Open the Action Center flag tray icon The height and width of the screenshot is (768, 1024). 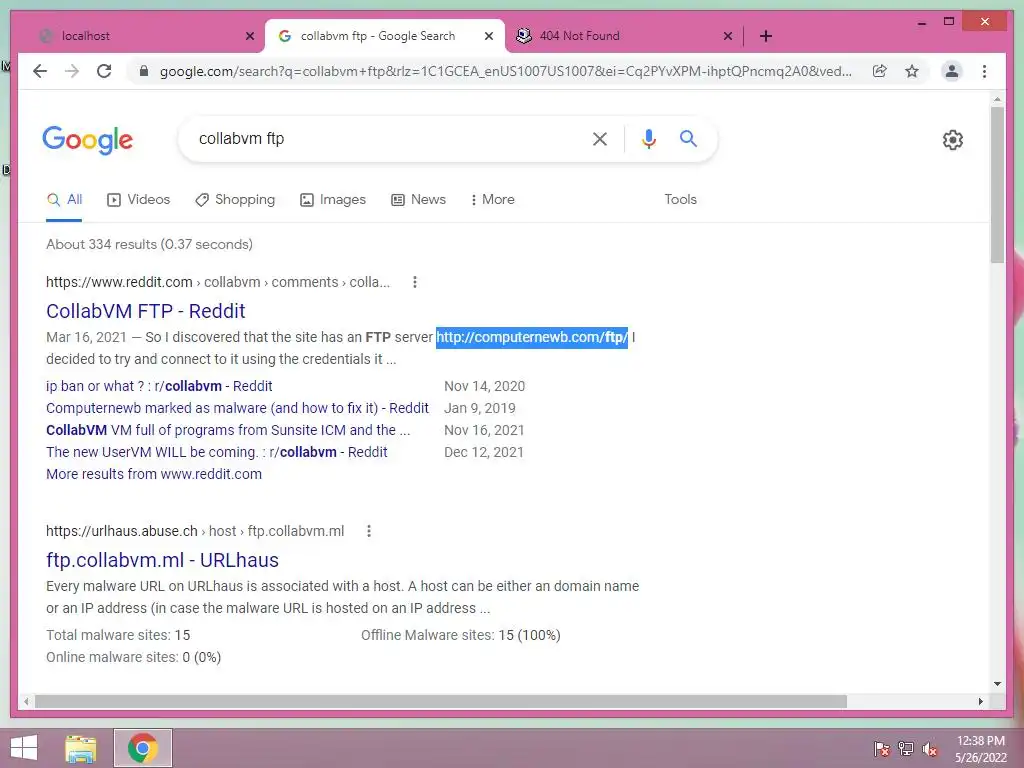coord(882,748)
